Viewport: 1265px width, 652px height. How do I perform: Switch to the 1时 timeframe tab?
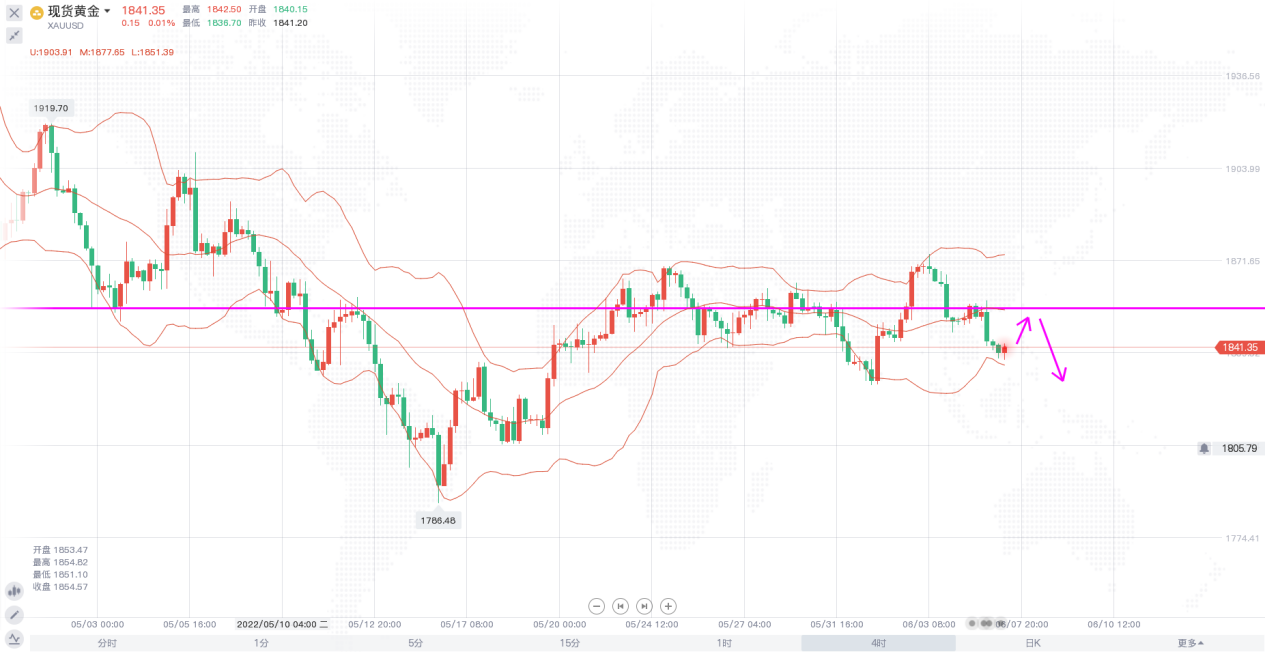[724, 643]
